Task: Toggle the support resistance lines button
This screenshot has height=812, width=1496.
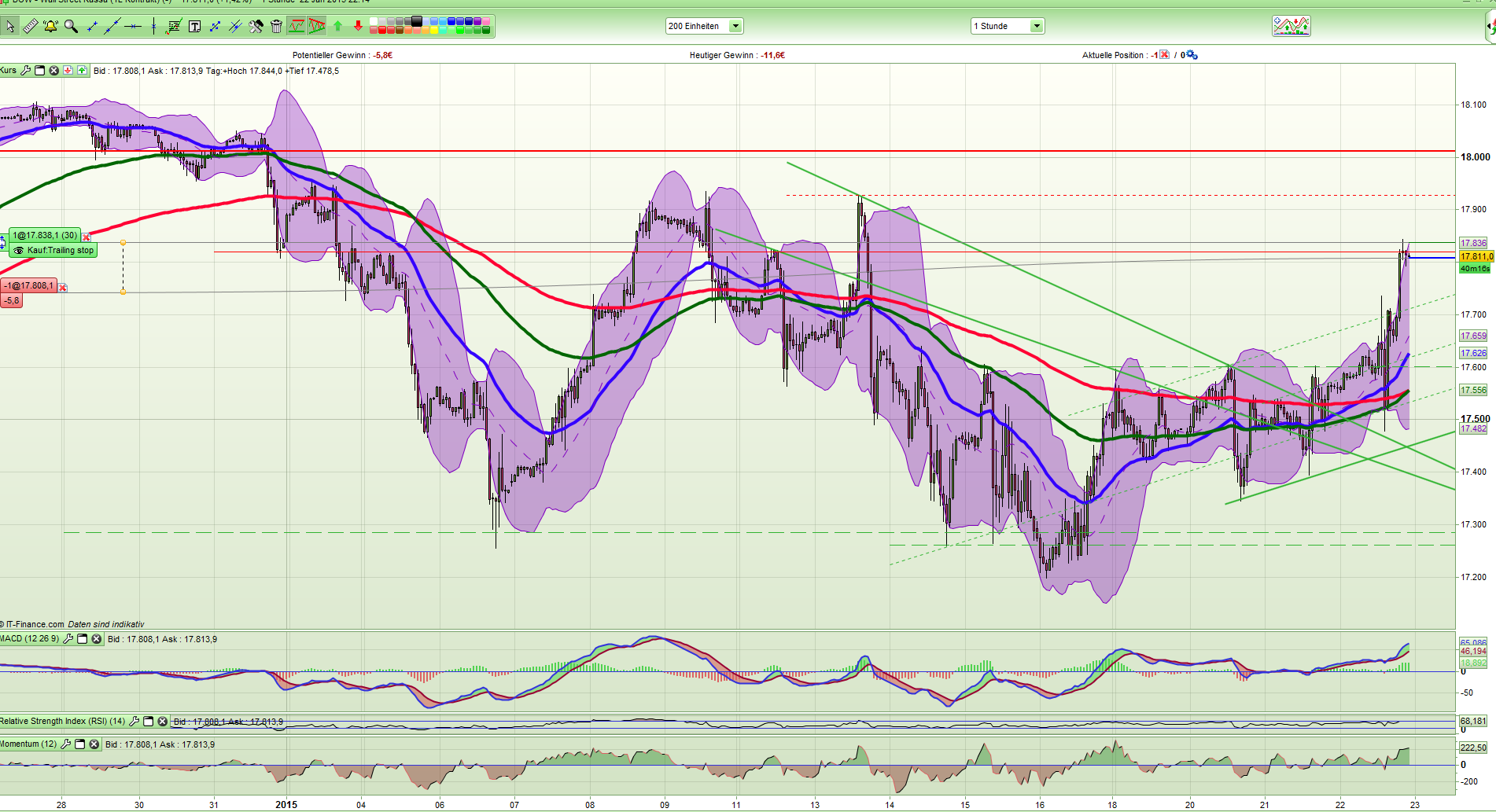Action: pos(297,27)
